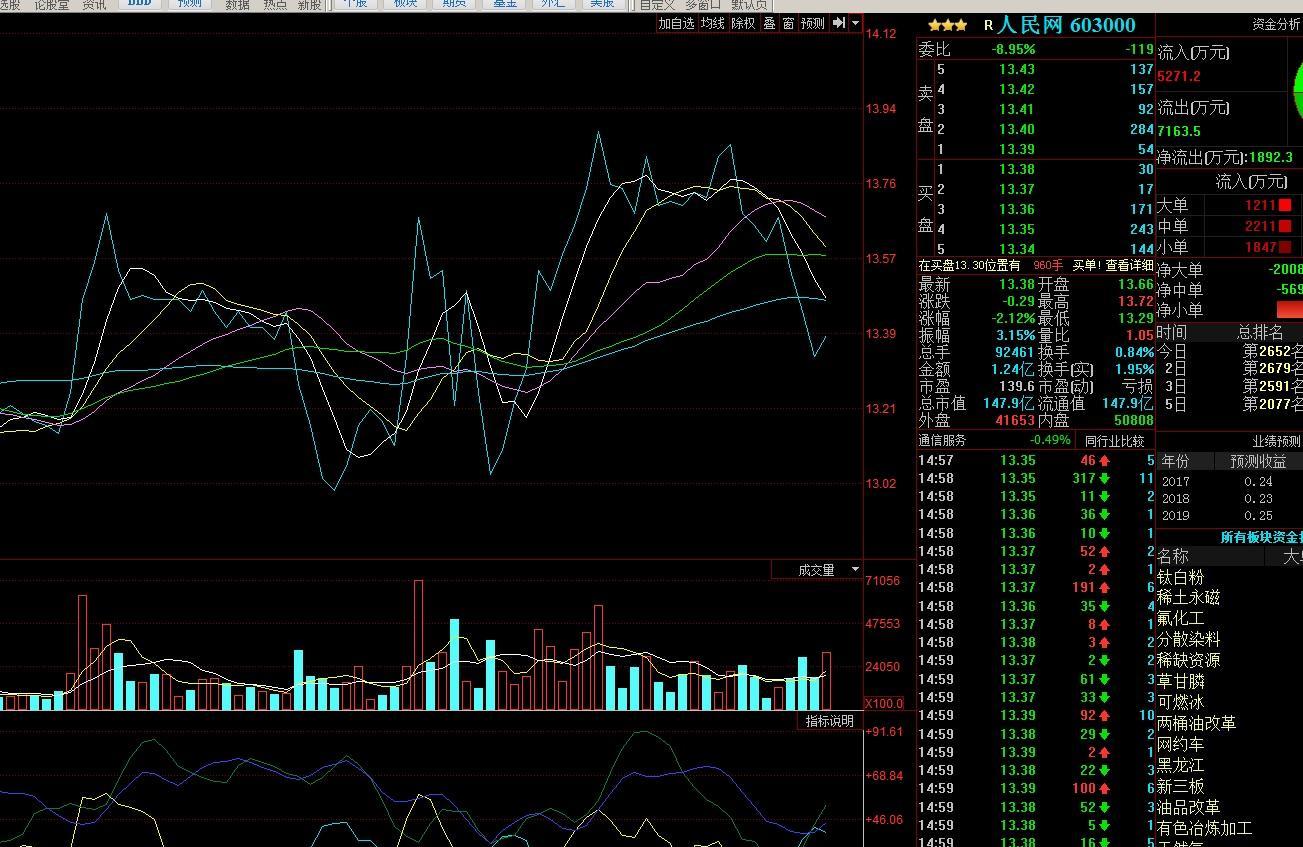Toggle the 均线 moving average lines
Screen dimensions: 1303x847
click(712, 23)
